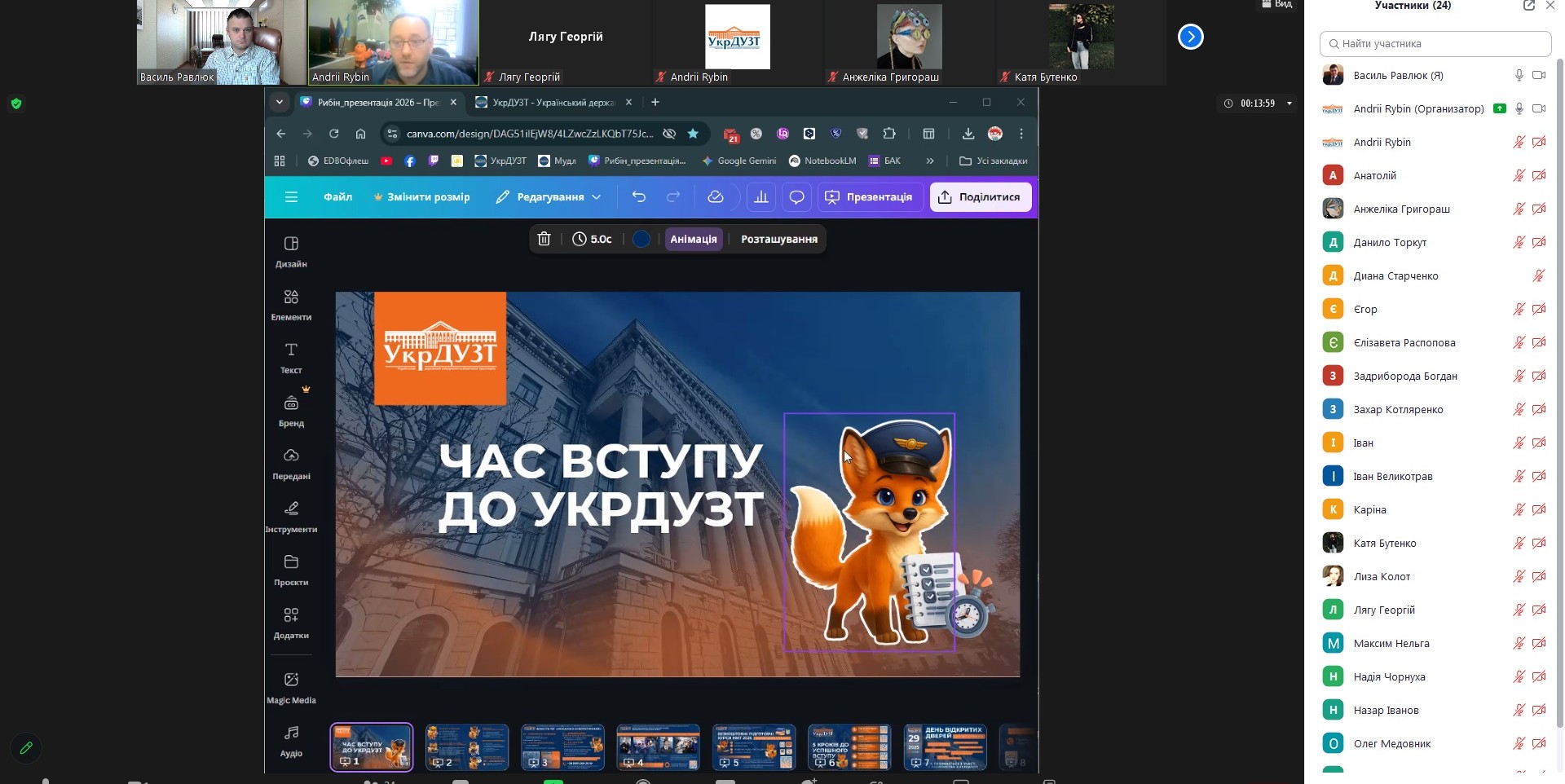Open the blue color swatch in animation bar
Viewport: 1565px width, 784px height.
(641, 239)
